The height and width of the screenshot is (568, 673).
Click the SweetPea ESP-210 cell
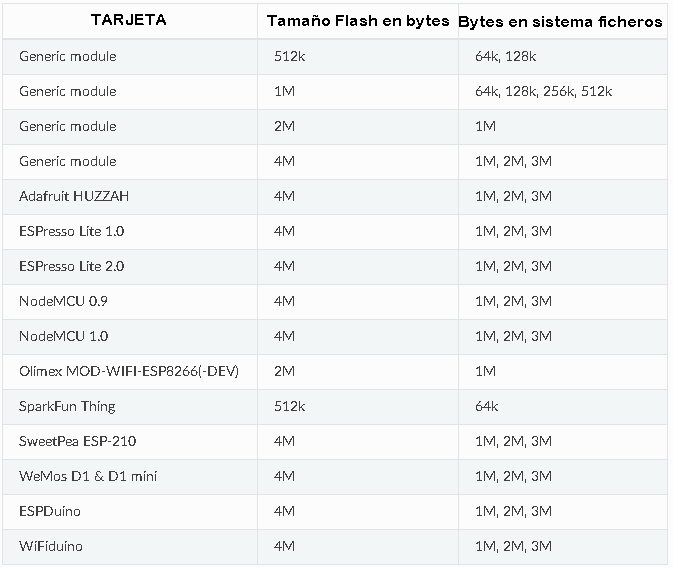[x=77, y=441]
